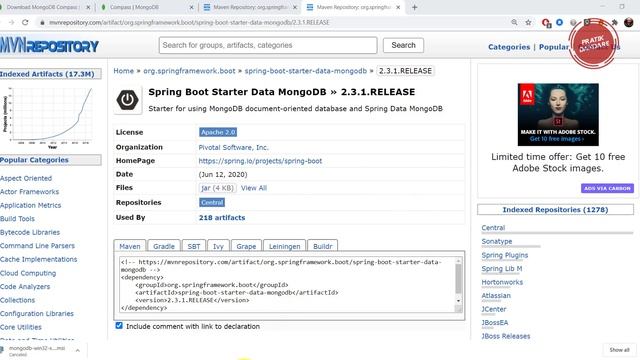Go to Home breadcrumb link
The width and height of the screenshot is (640, 360).
(124, 71)
